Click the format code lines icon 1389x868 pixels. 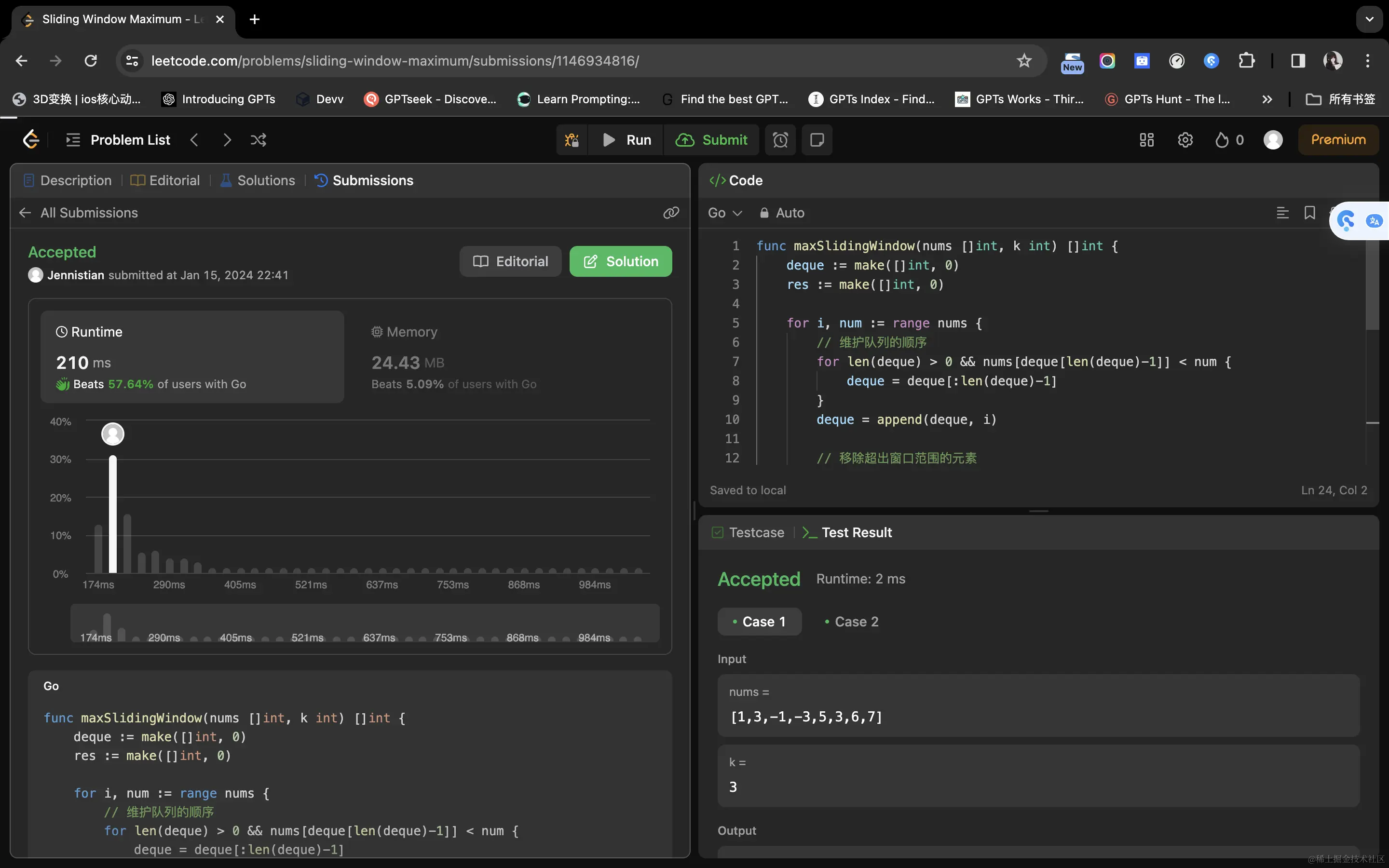1282,213
